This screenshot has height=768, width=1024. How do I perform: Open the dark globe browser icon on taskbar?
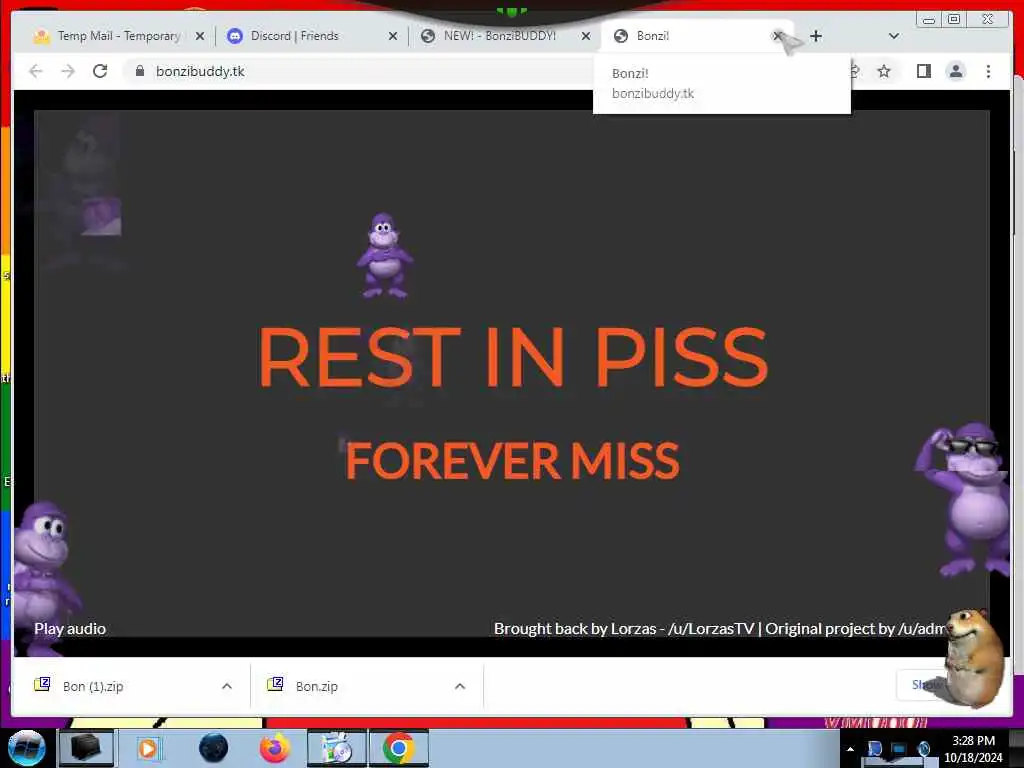point(214,748)
